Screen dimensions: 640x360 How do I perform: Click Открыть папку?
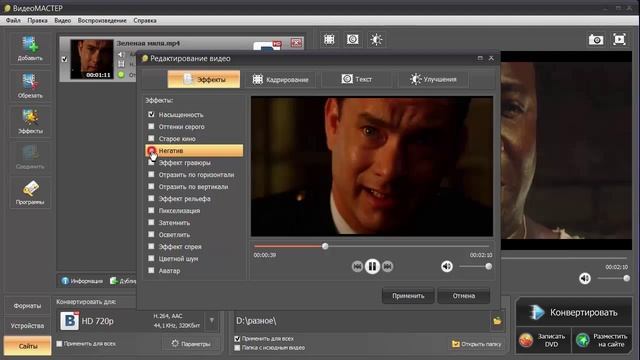(476, 344)
